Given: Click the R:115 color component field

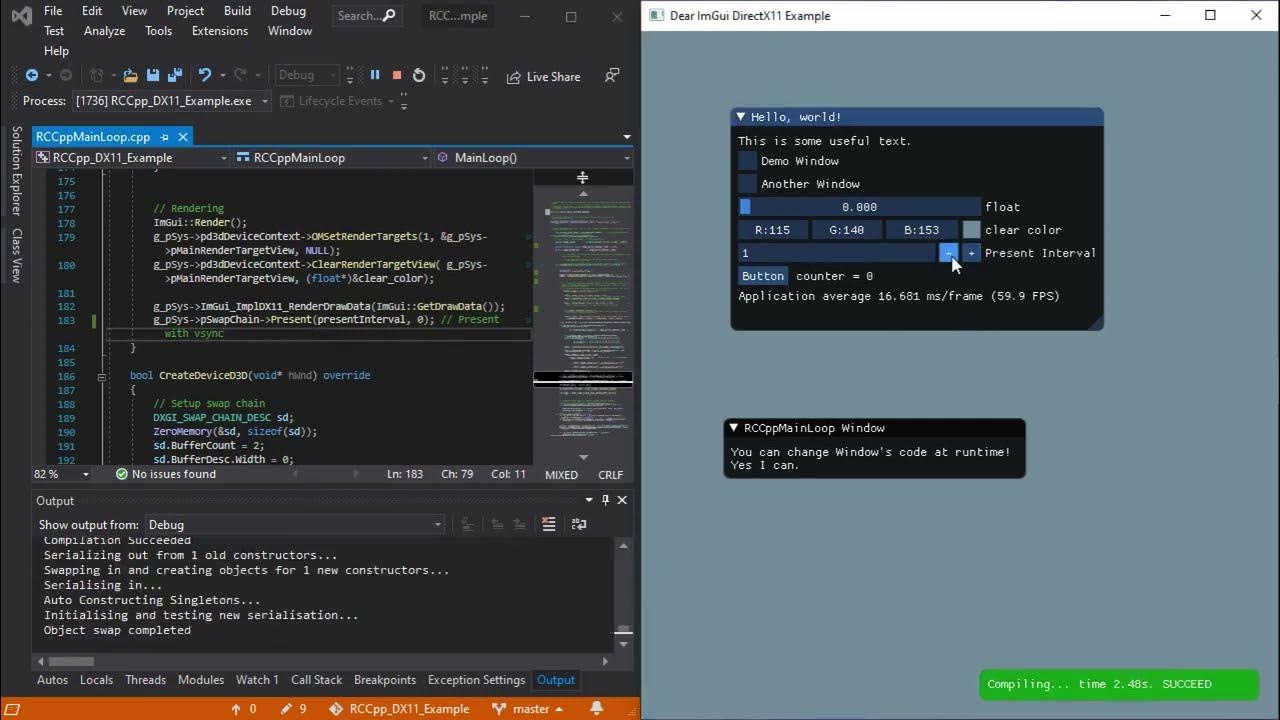Looking at the screenshot, I should 772,230.
